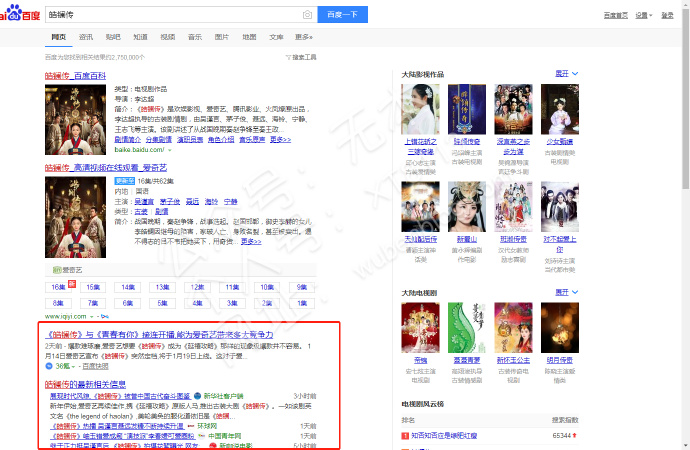Expand the 更多» tab menu
690x450 pixels.
[x=304, y=37]
